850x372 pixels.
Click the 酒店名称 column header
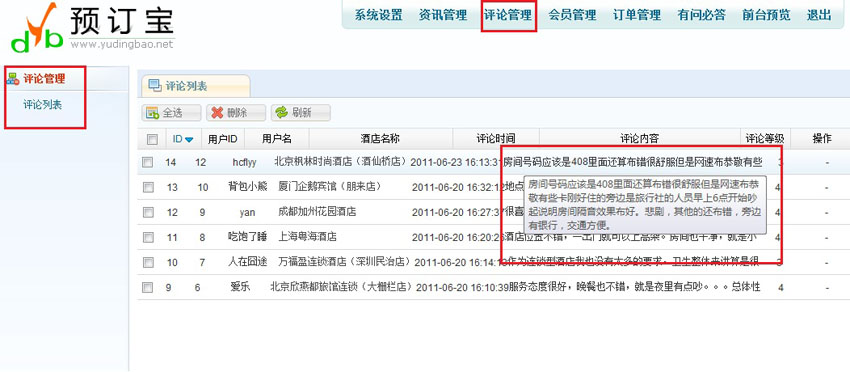[380, 139]
